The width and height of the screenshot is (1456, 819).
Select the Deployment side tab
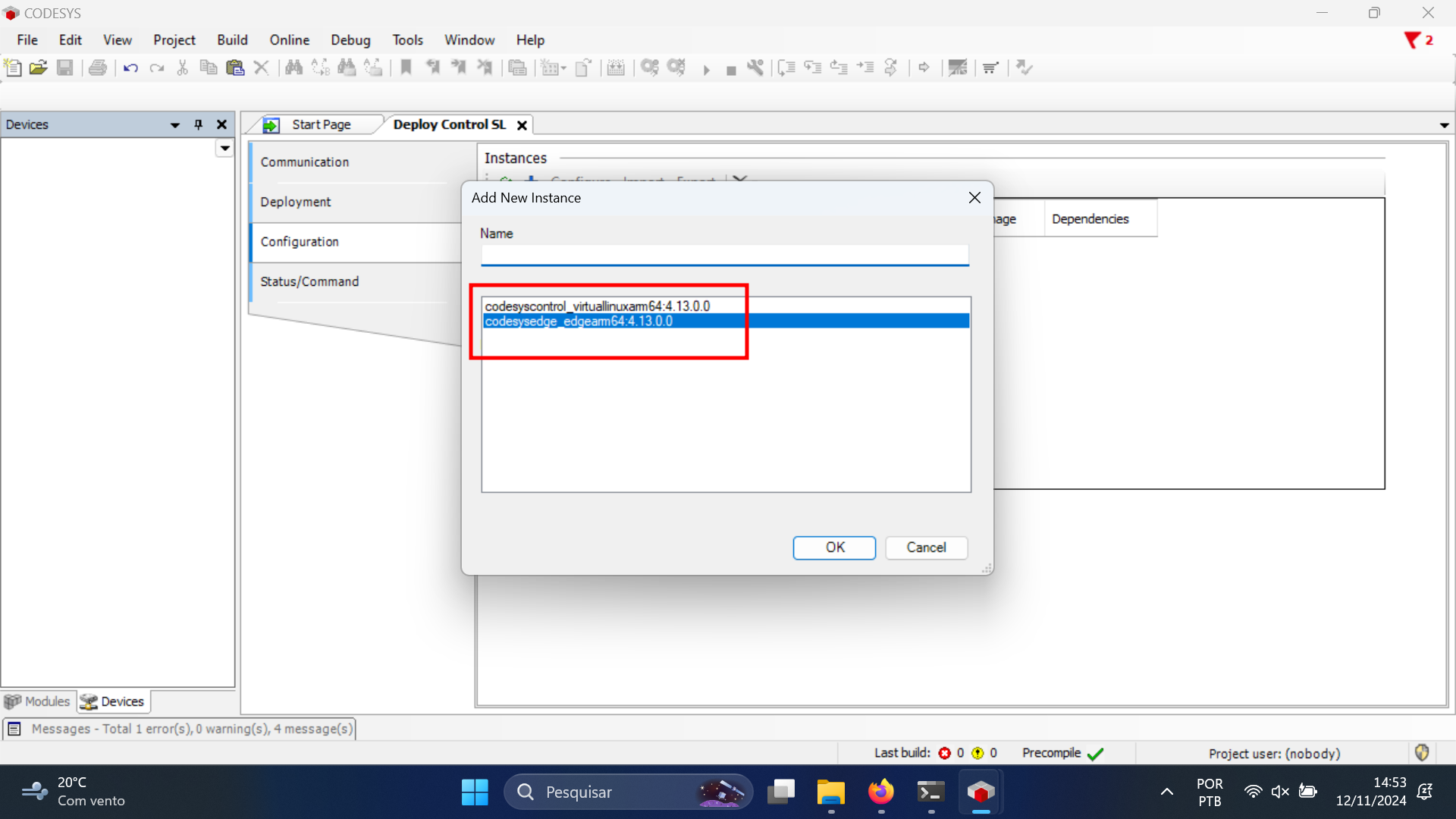click(296, 202)
